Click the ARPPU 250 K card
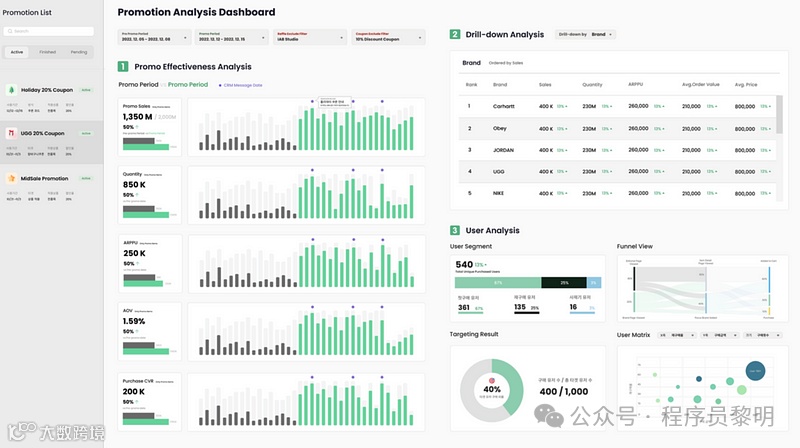This screenshot has width=800, height=448. point(149,263)
